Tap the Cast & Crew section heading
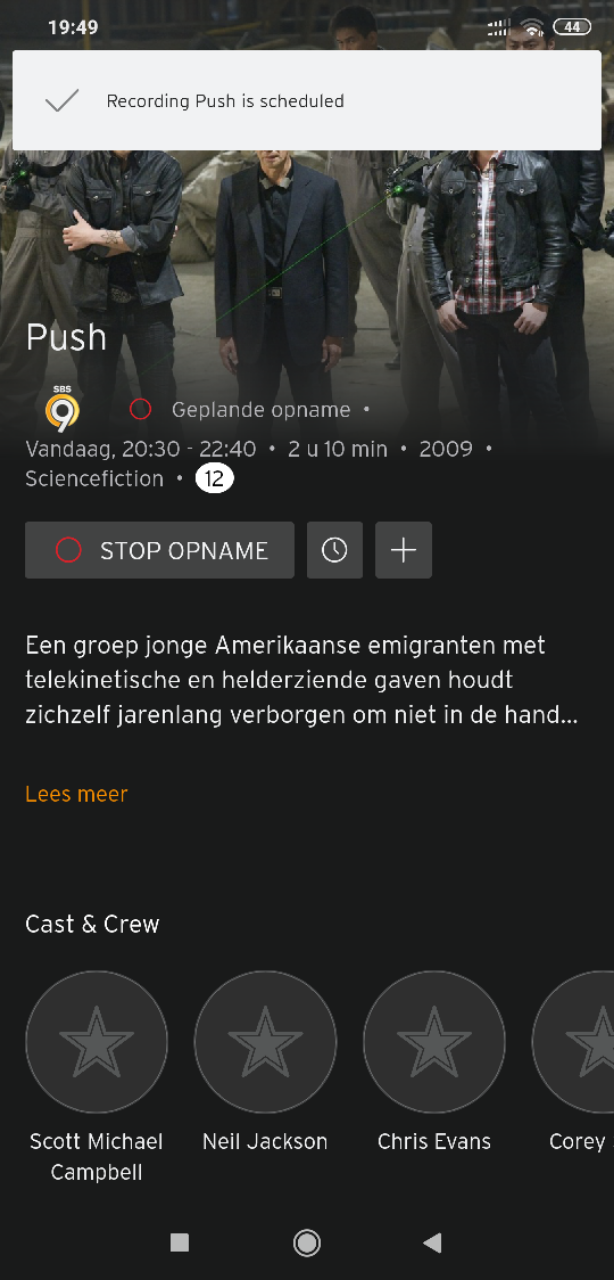The height and width of the screenshot is (1280, 614). [x=92, y=924]
